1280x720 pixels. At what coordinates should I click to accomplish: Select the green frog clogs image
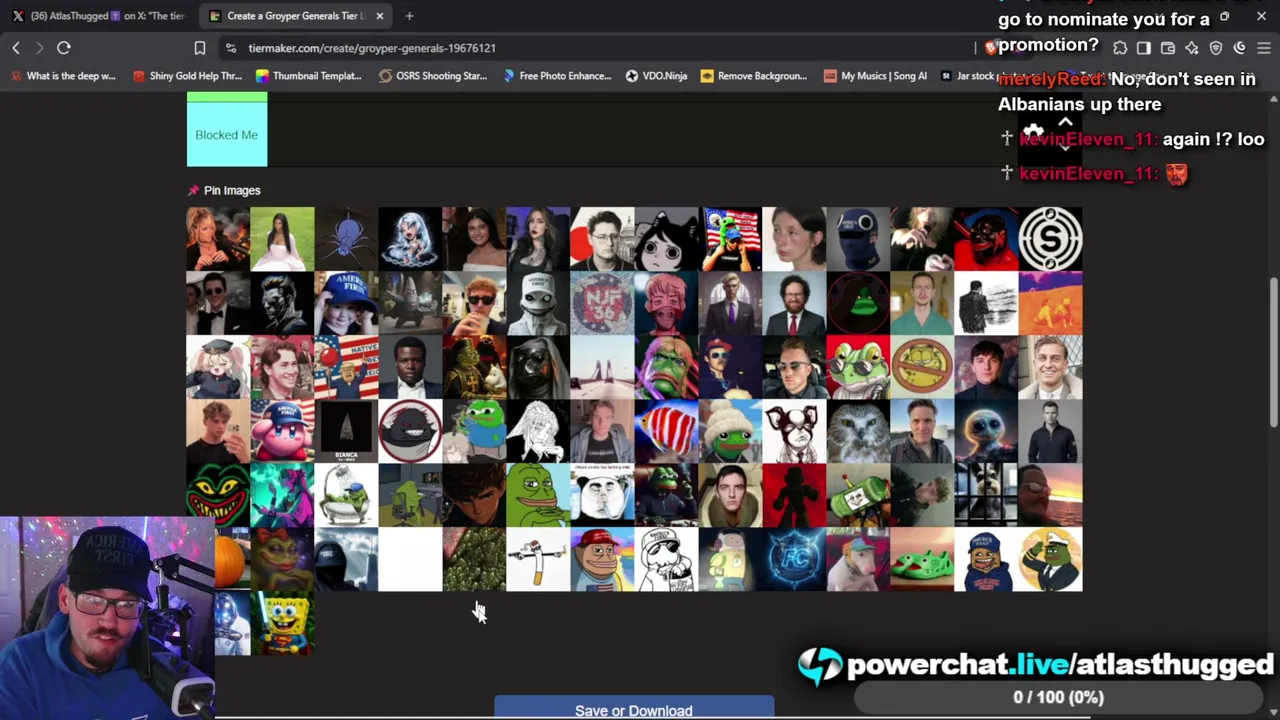(922, 559)
